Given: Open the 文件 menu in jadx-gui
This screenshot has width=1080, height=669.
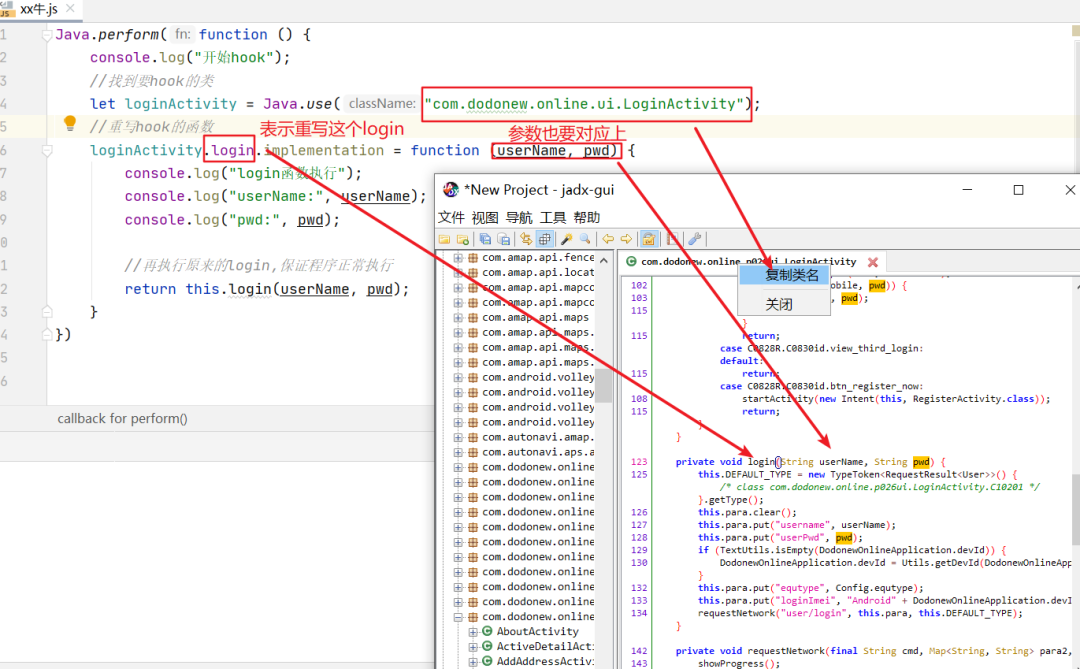Looking at the screenshot, I should (451, 217).
